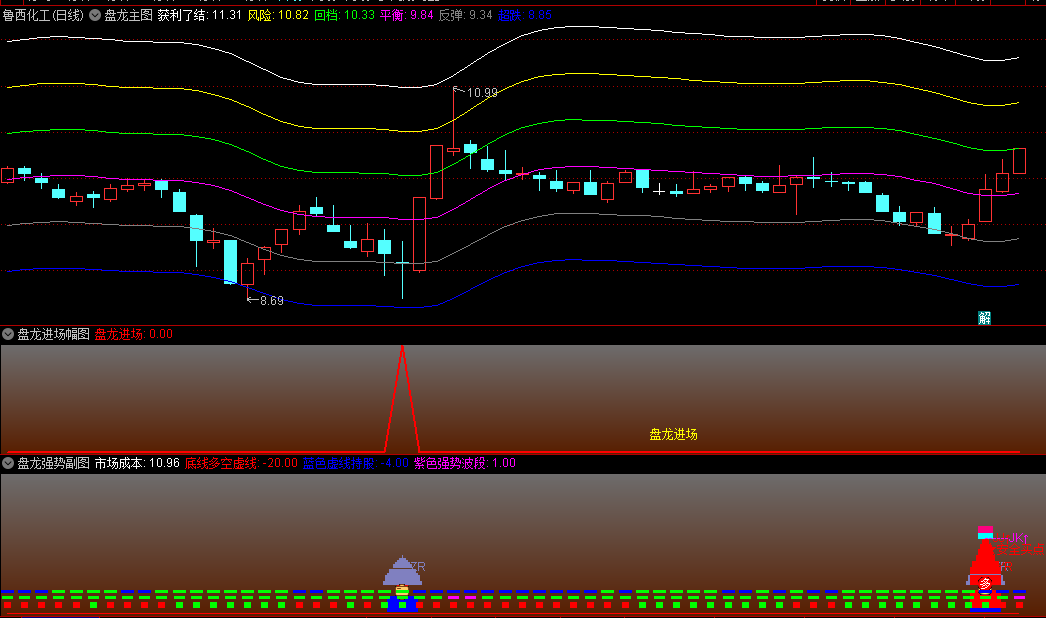The image size is (1046, 618).
Task: Select the purple ZR triangle signal marker
Action: (x=402, y=571)
